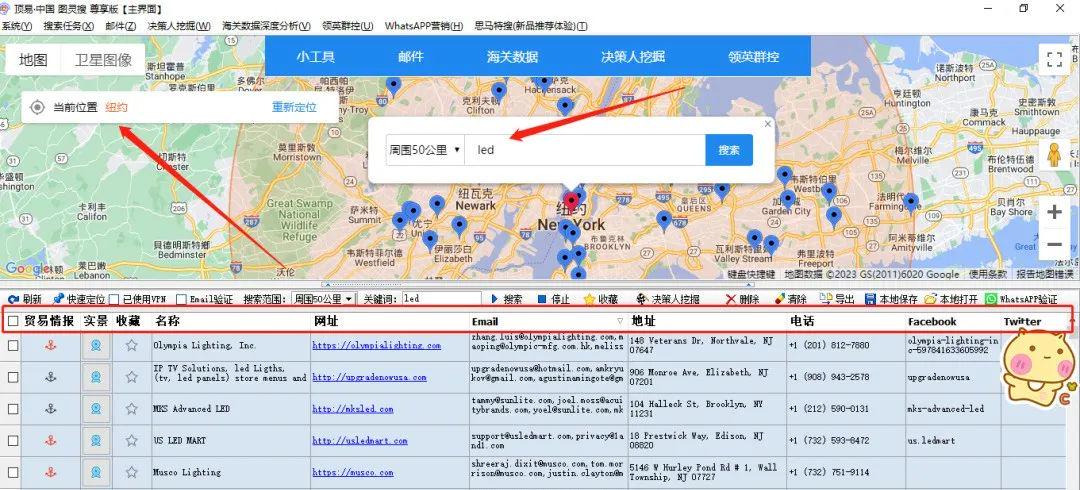Check the IP TV Solutions row checkbox
1080x490 pixels.
coord(13,377)
